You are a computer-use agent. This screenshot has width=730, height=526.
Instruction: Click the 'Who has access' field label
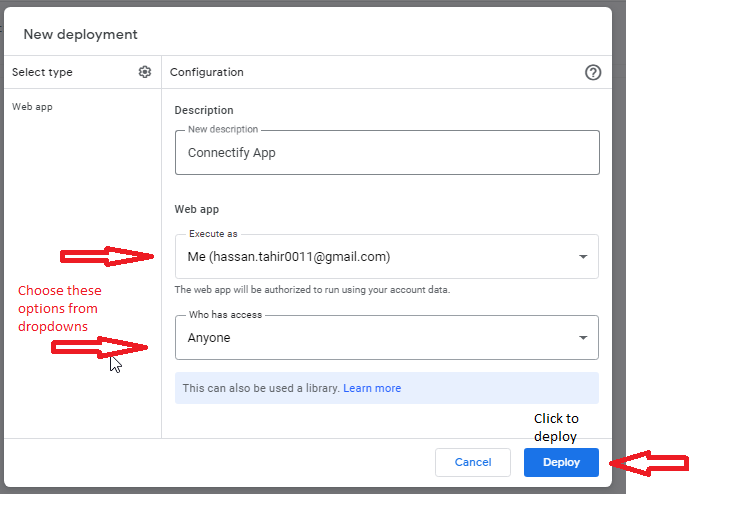[225, 315]
